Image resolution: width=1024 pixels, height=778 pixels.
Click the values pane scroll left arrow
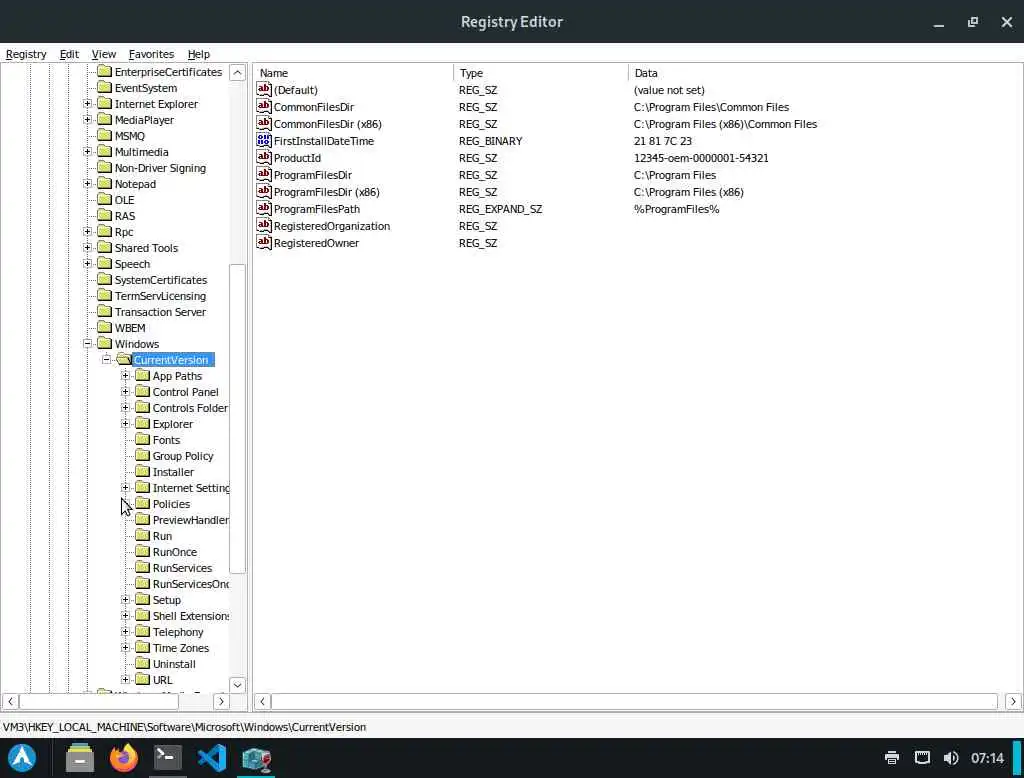(263, 701)
